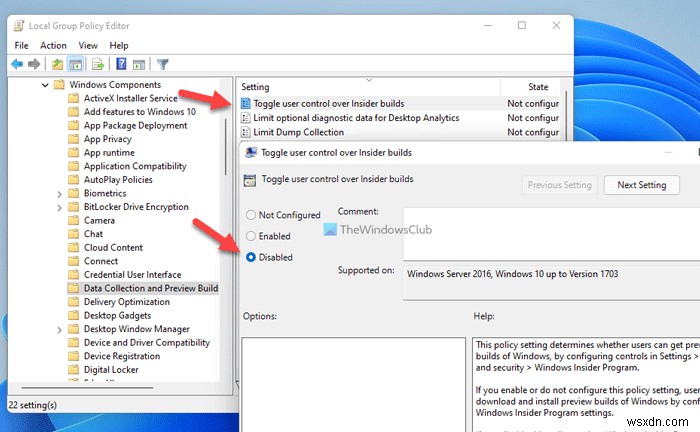Click the Back arrow toolbar icon
700x432 pixels.
[x=17, y=64]
